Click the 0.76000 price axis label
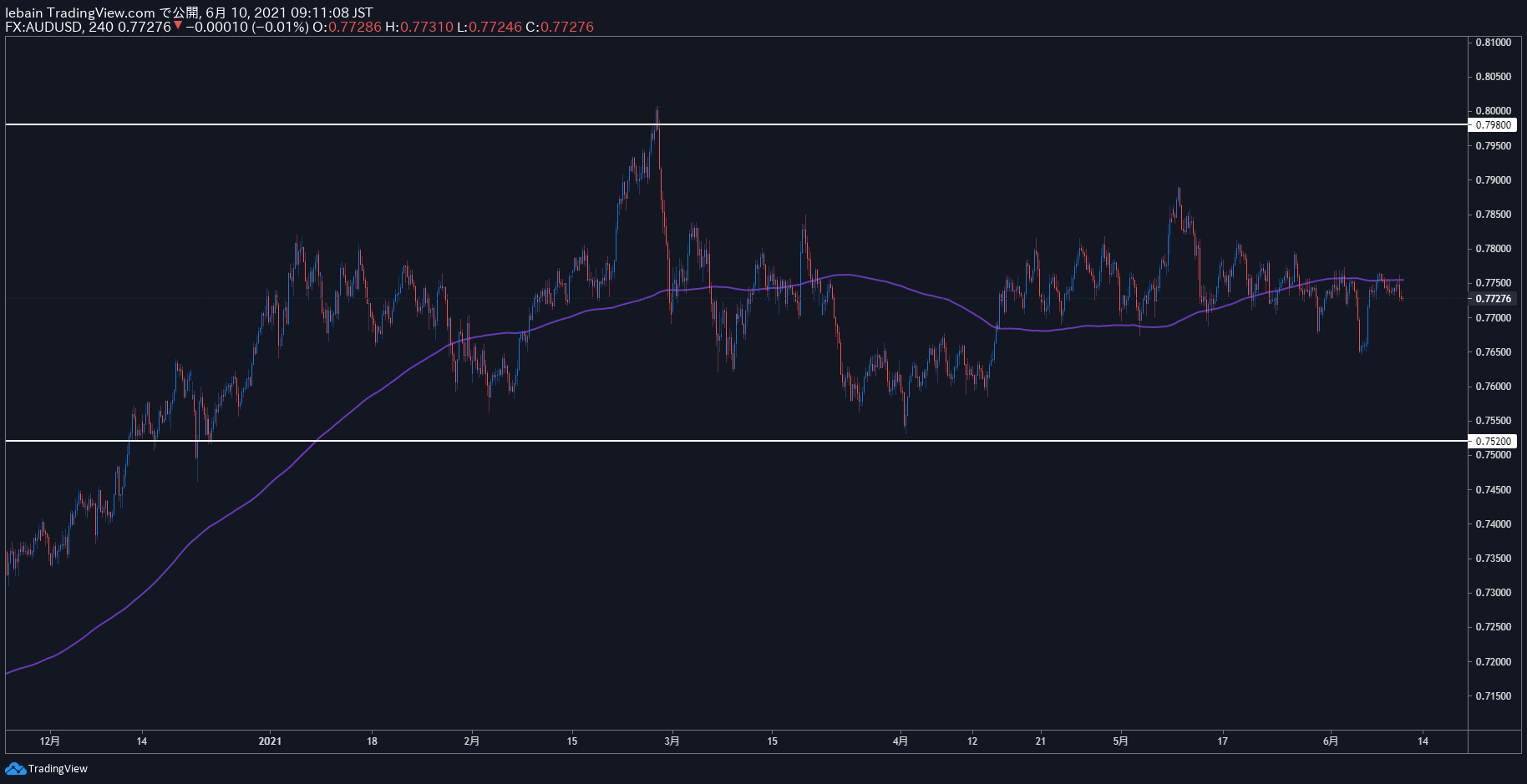This screenshot has width=1527, height=784. click(x=1494, y=387)
